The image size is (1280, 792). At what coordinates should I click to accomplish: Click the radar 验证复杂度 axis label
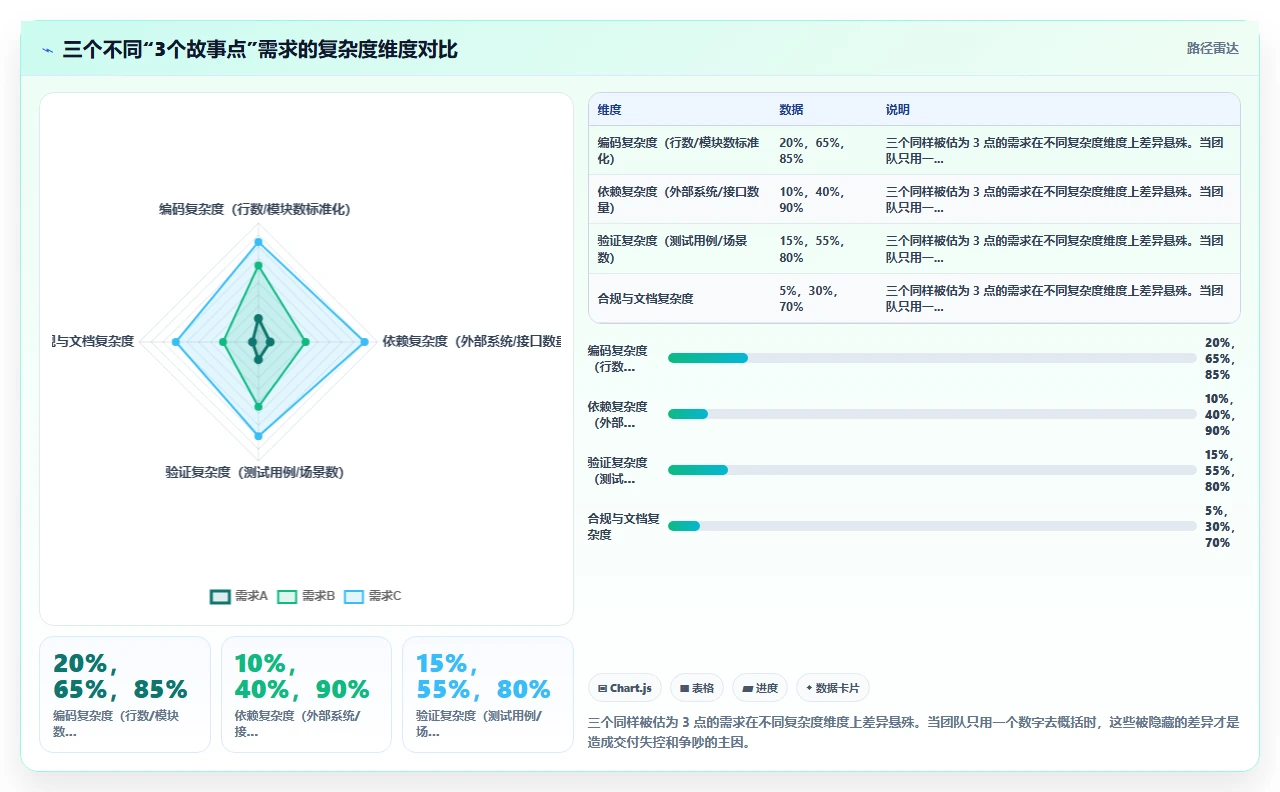coord(255,472)
